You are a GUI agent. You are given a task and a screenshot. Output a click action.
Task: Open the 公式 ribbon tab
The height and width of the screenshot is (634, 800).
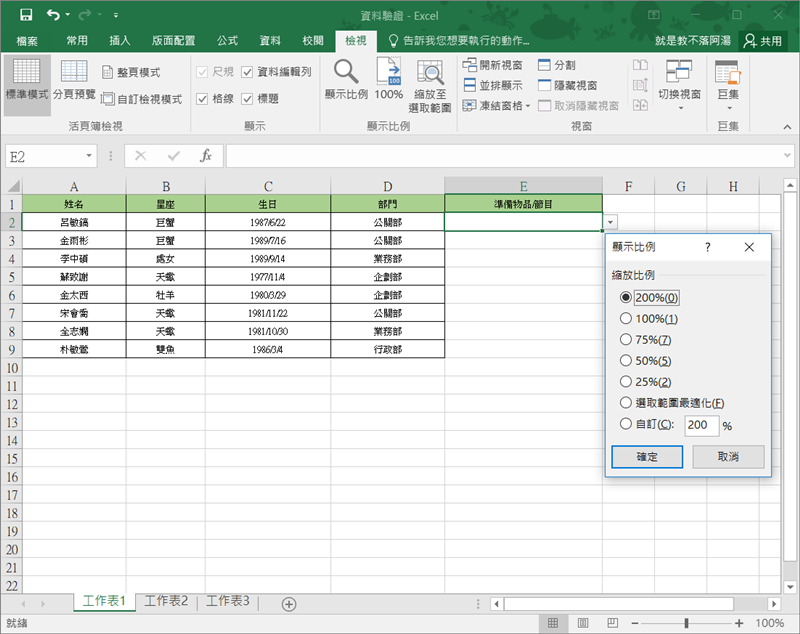(x=227, y=41)
